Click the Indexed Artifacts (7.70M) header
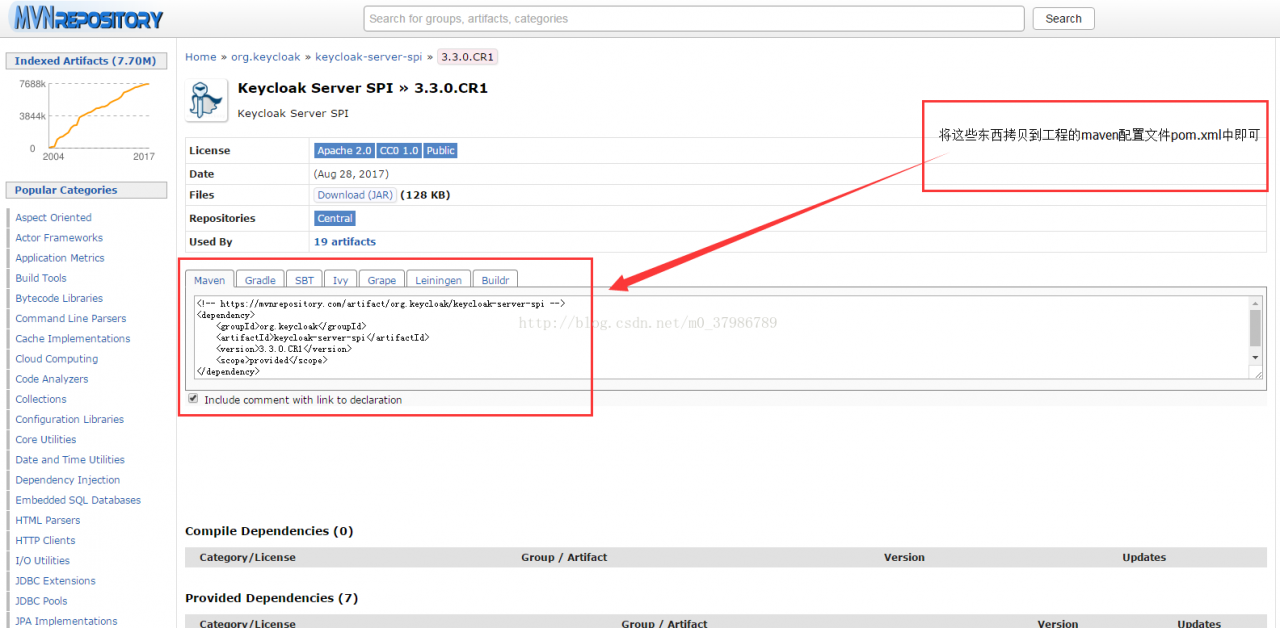The height and width of the screenshot is (628, 1280). (x=86, y=61)
